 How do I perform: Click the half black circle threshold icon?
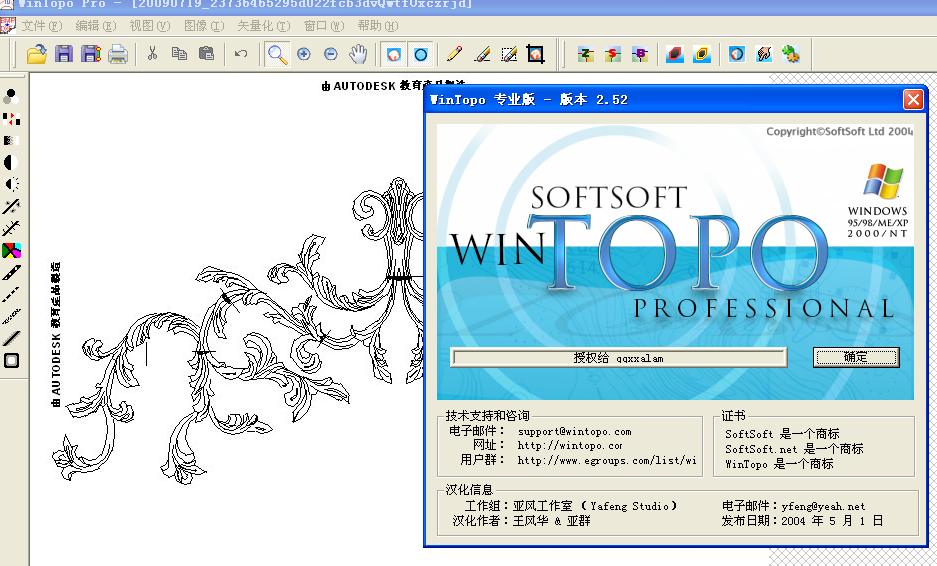point(11,163)
